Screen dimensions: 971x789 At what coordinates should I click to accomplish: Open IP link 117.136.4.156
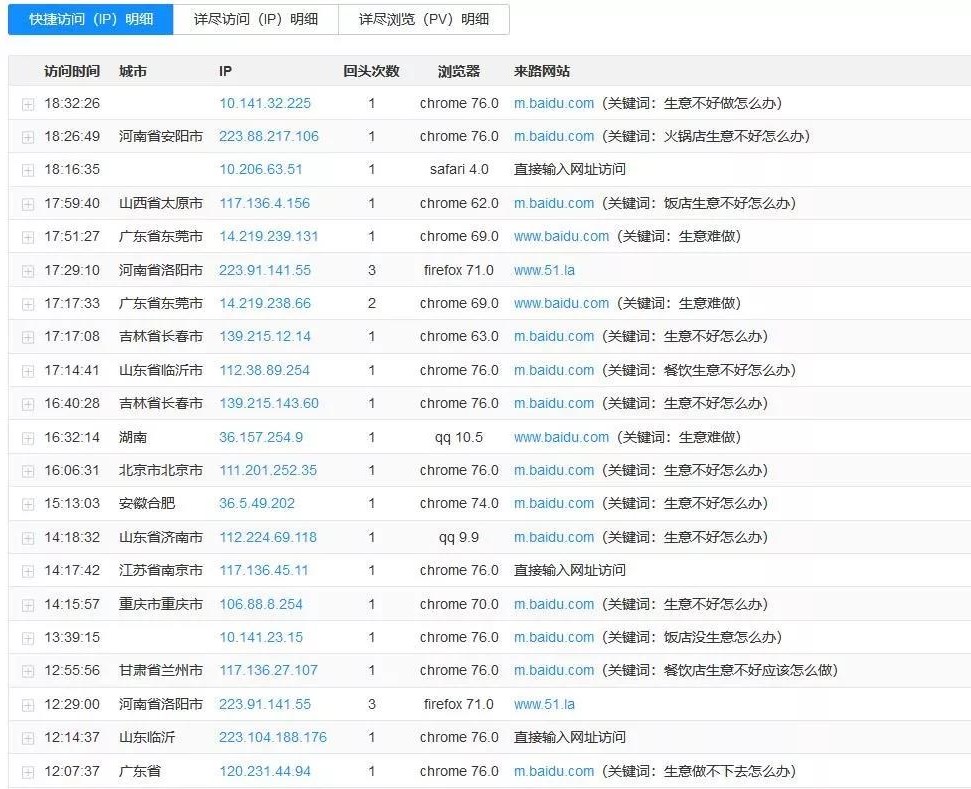pos(264,203)
